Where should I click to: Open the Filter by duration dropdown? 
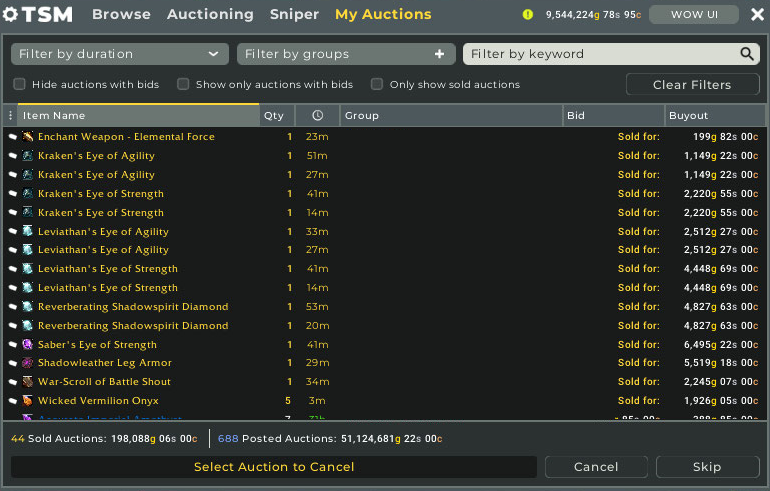(x=120, y=54)
